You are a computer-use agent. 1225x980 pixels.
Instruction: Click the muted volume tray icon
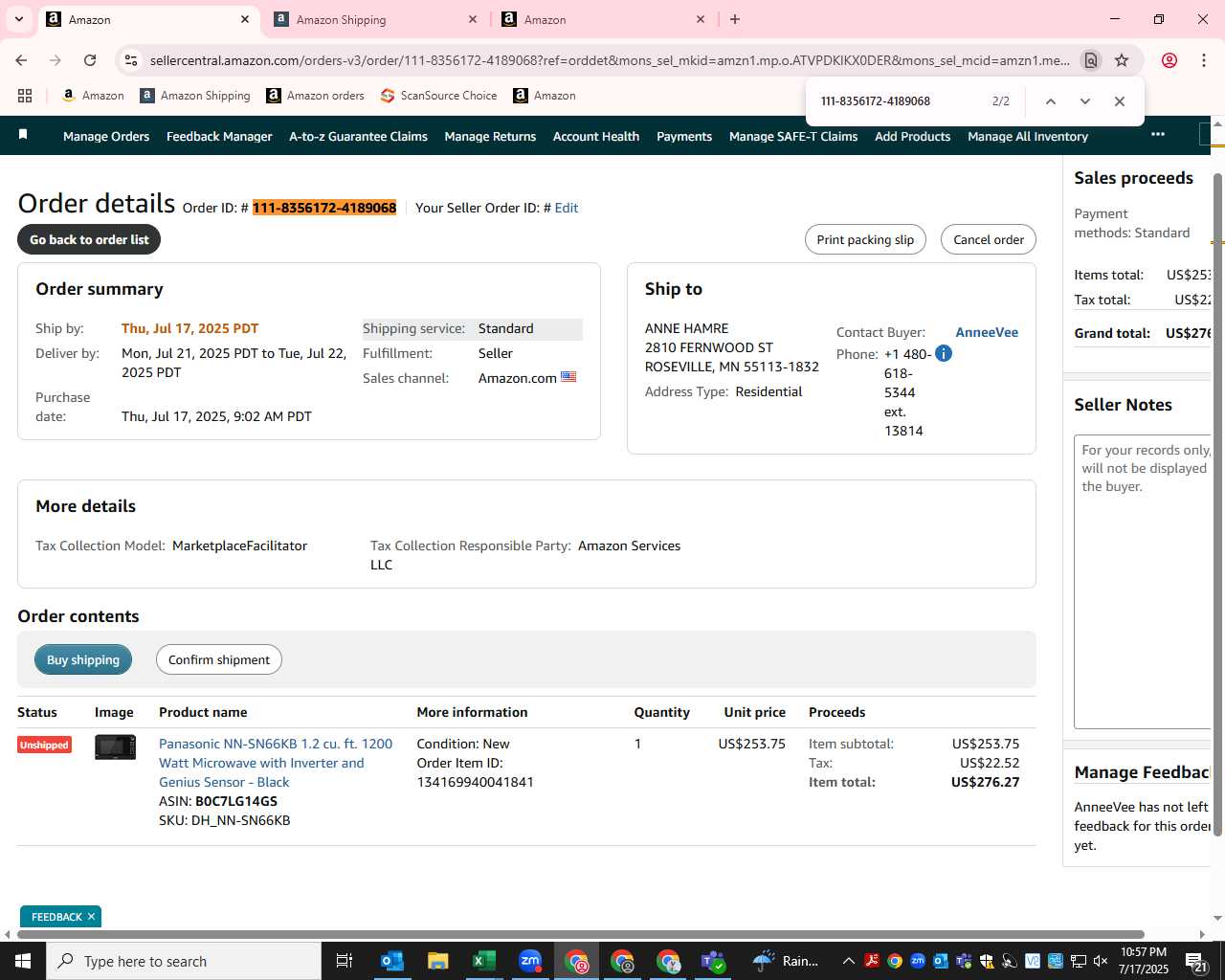click(x=1101, y=961)
